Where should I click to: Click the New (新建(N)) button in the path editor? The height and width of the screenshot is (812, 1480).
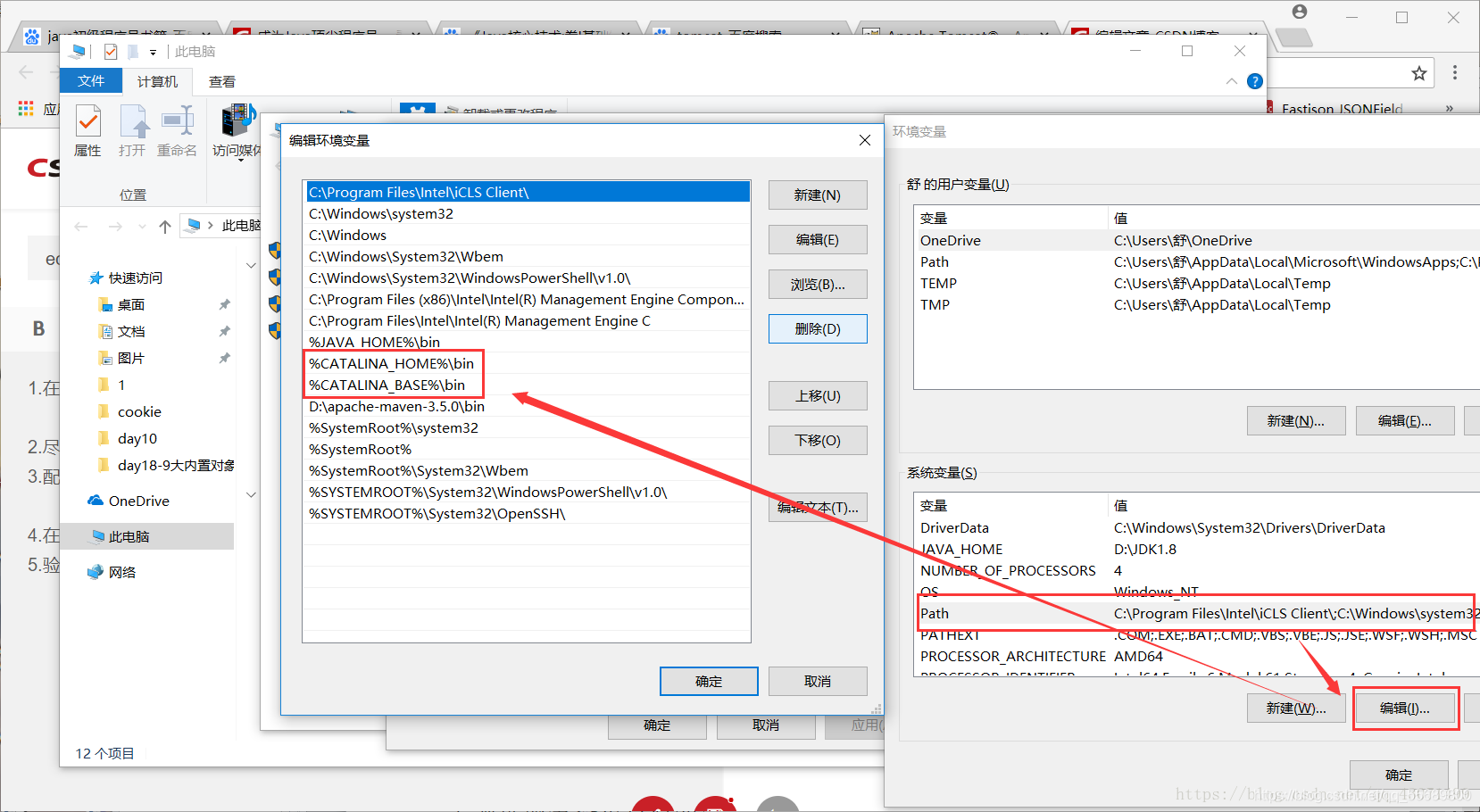tap(818, 195)
